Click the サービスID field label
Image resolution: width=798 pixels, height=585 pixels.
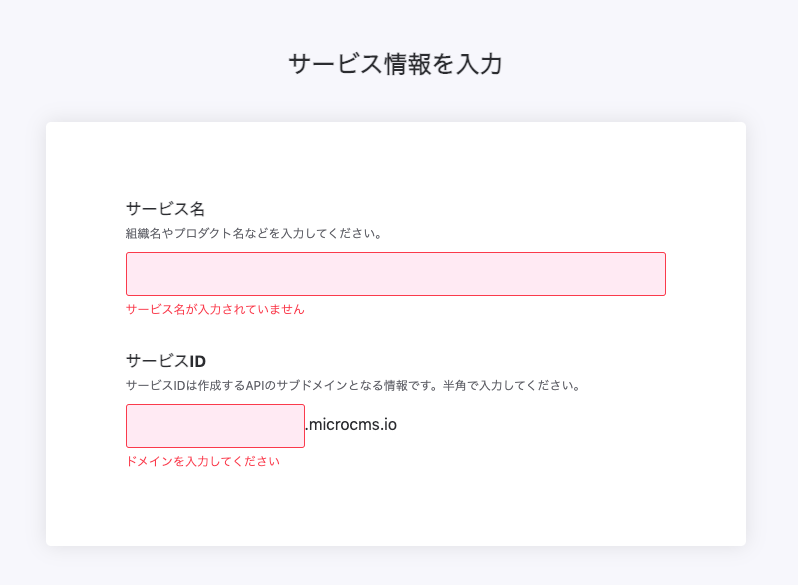[166, 361]
